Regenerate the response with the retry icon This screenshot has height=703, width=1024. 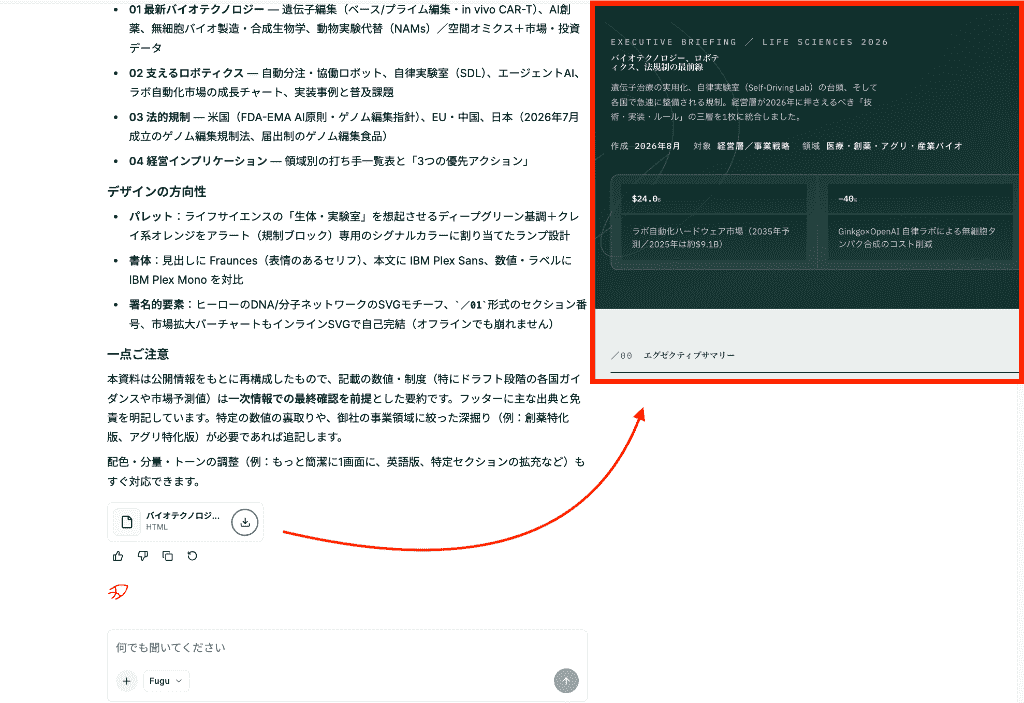tap(192, 556)
